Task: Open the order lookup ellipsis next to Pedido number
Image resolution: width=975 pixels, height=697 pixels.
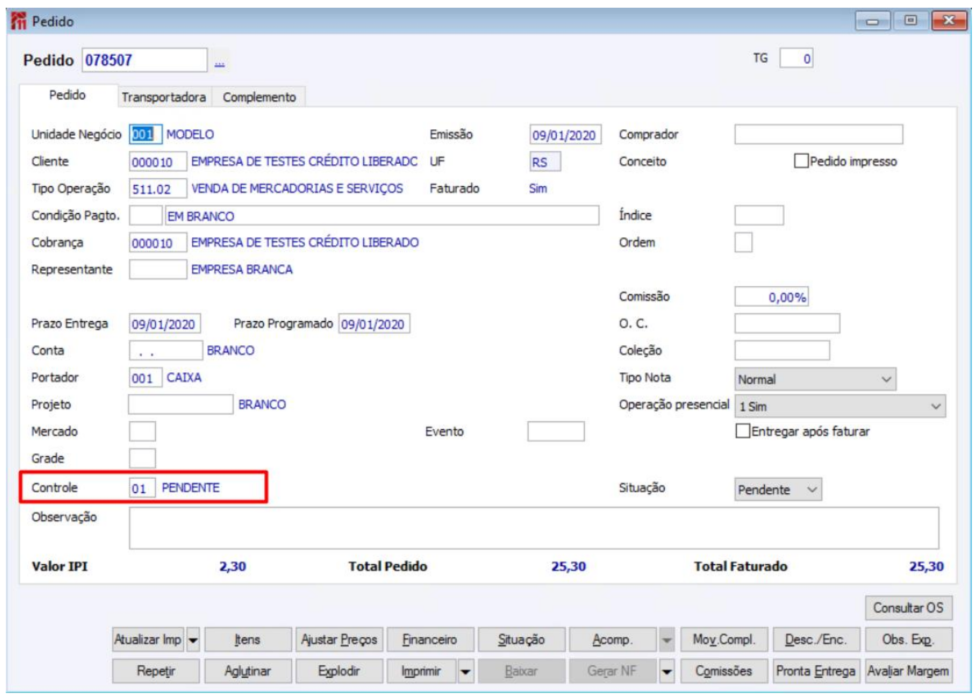Action: tap(219, 62)
